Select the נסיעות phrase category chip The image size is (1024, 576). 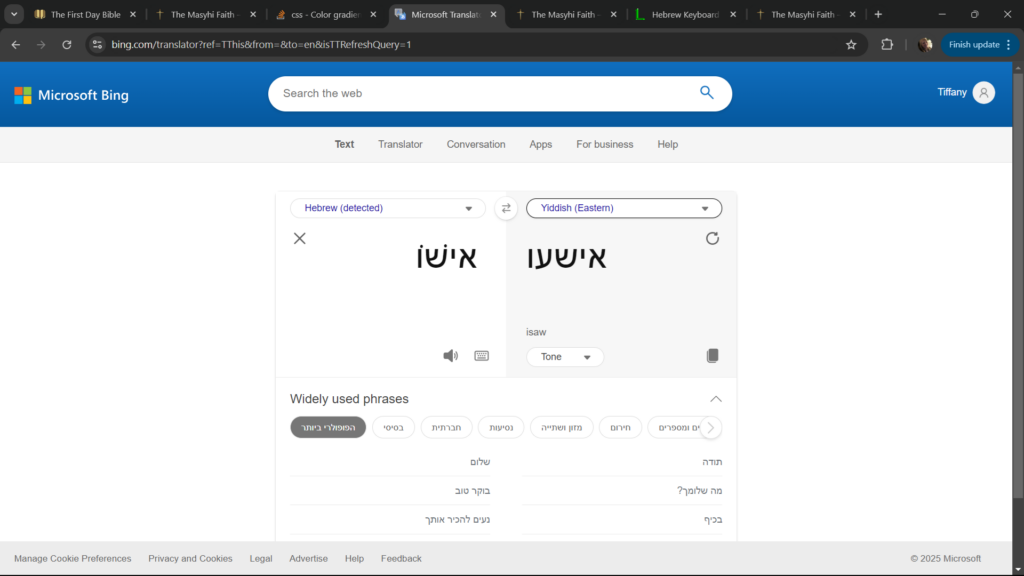click(x=502, y=427)
